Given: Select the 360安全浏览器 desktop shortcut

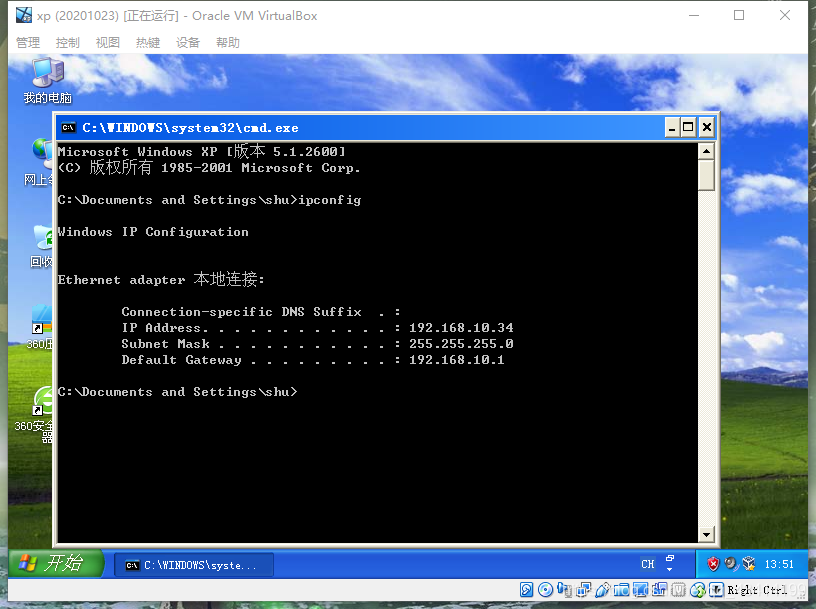Looking at the screenshot, I should [x=35, y=415].
